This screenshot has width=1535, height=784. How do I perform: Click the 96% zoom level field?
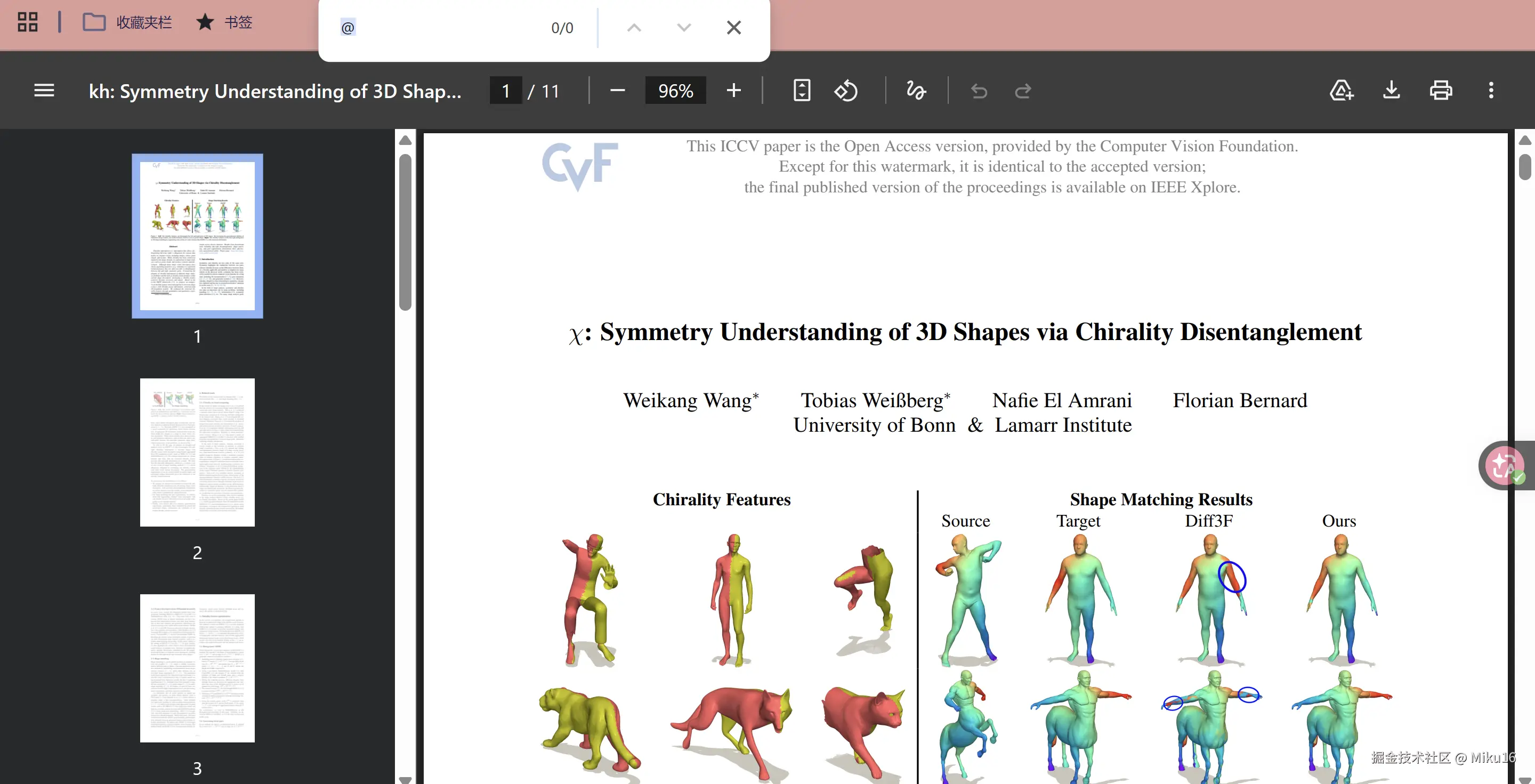[675, 91]
